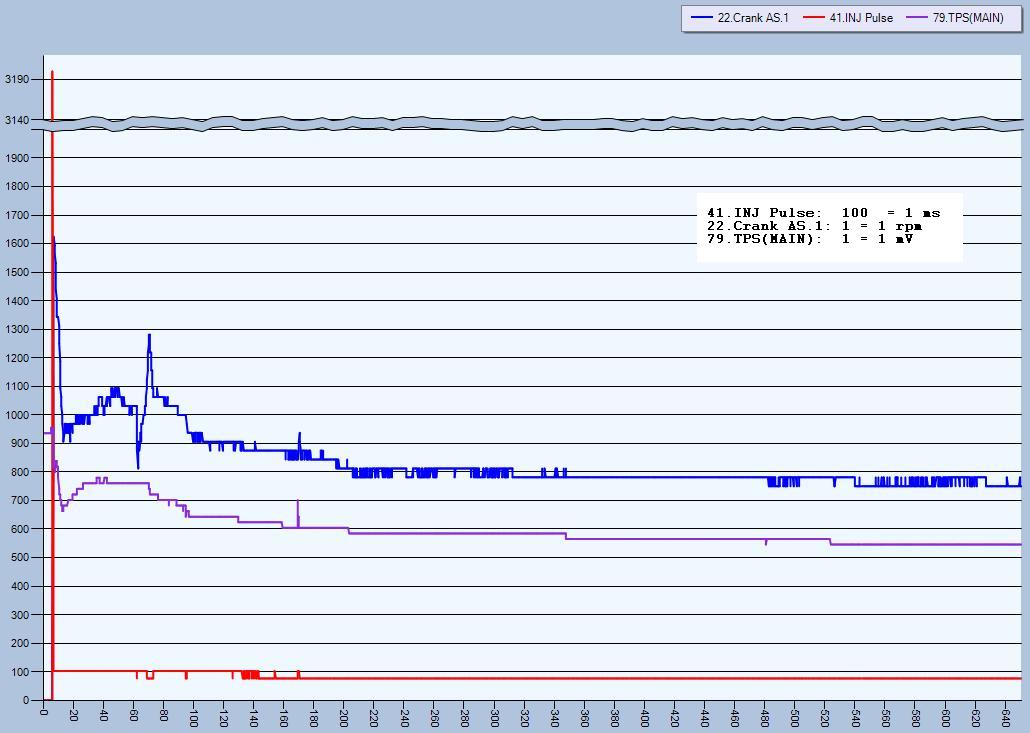Click the note line '41.INJ Pulse: 100 = 1 ms'
Image resolution: width=1030 pixels, height=733 pixels.
click(824, 213)
